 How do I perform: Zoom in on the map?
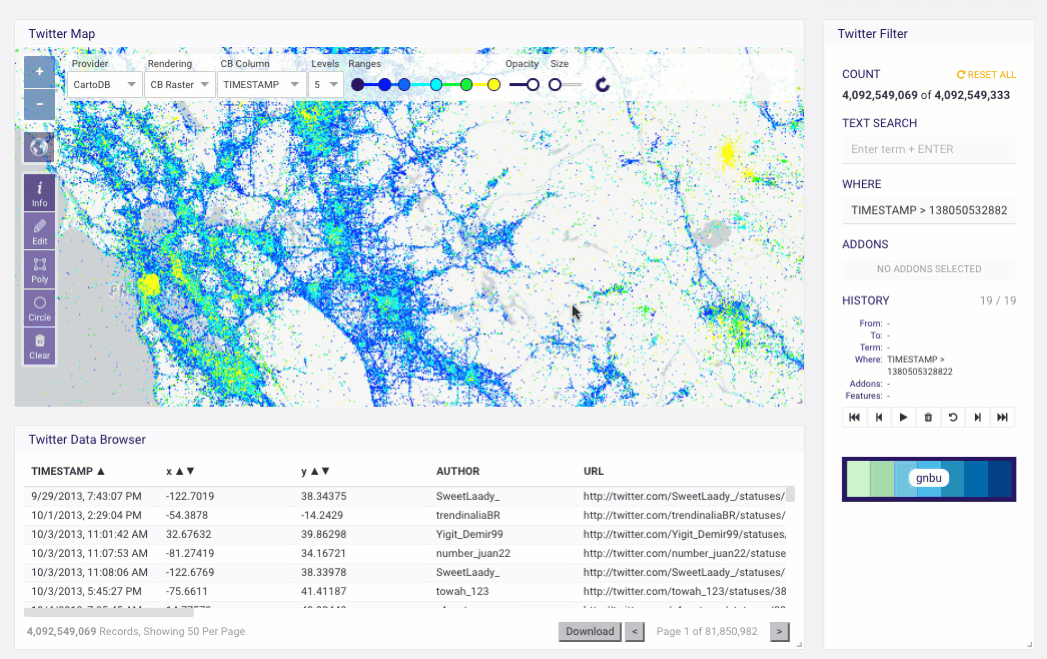point(39,72)
